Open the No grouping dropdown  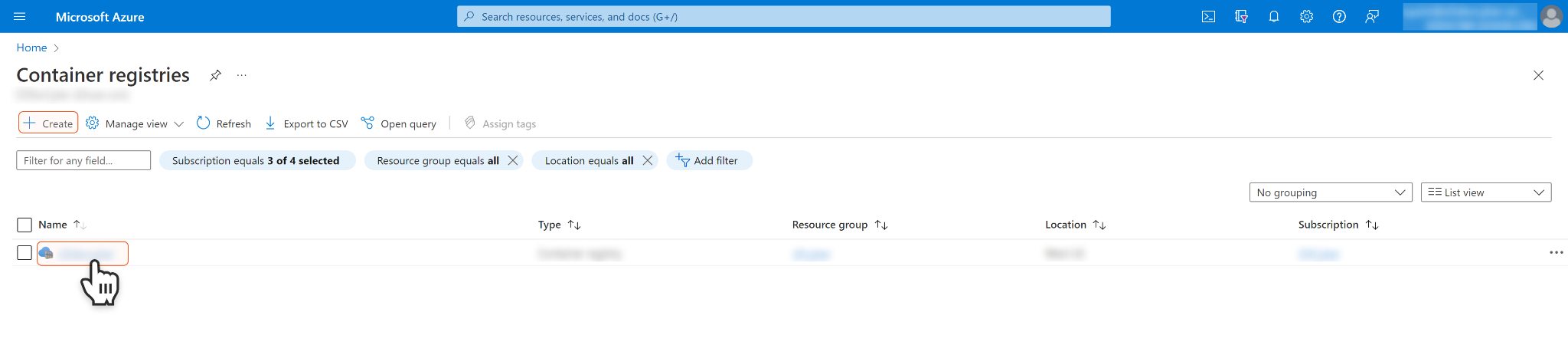click(1331, 192)
